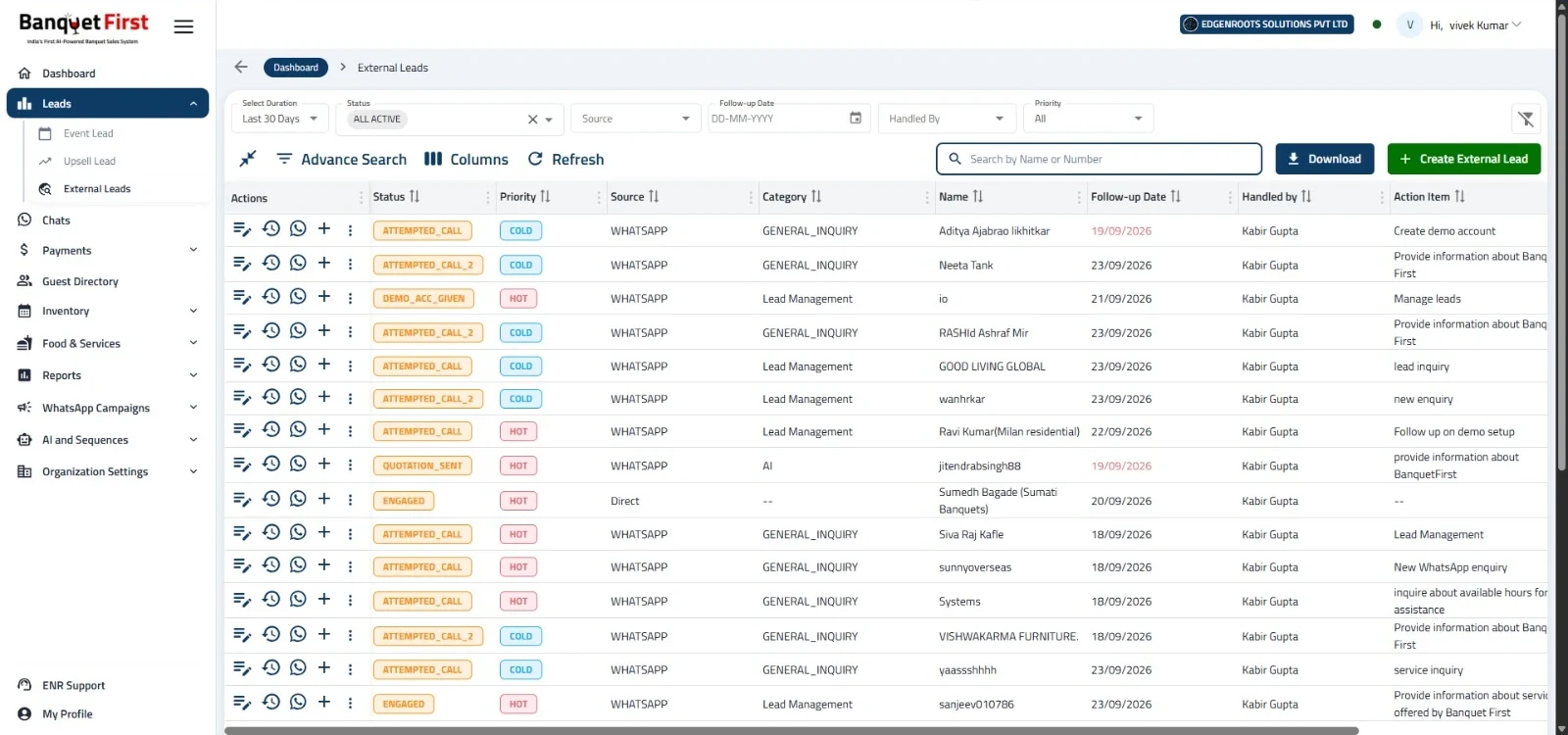This screenshot has height=735, width=1568.
Task: Open Guest Directory in sidebar
Action: pos(80,281)
